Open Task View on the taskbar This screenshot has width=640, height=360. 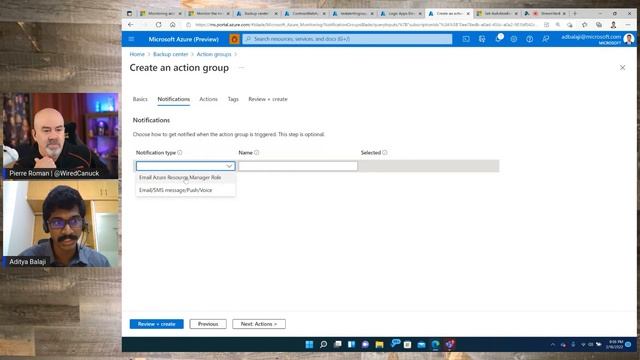pos(337,344)
